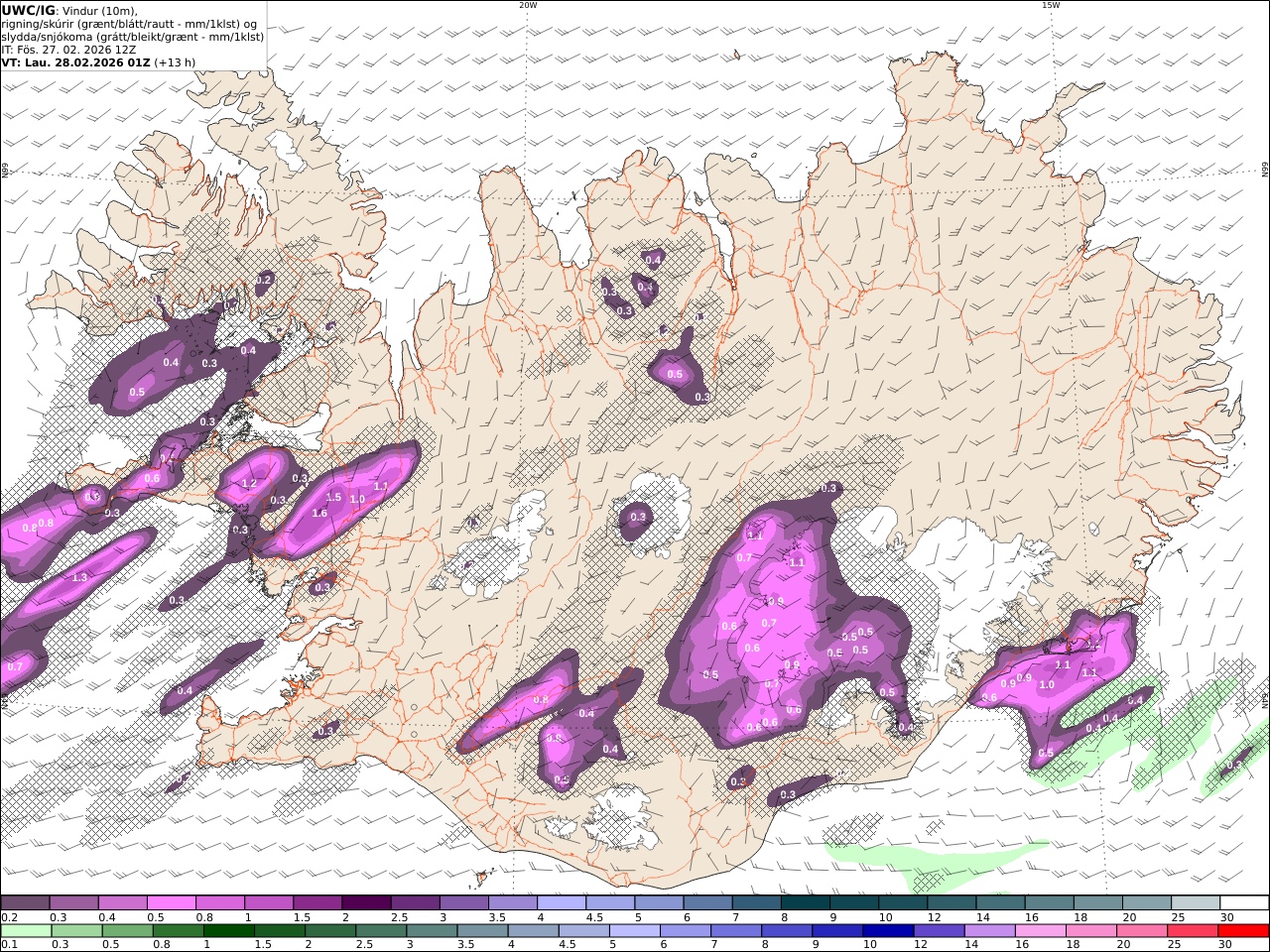Click the 'slydda/snjókoma' legend description line
Viewport: 1270px width, 952px height.
(133, 37)
